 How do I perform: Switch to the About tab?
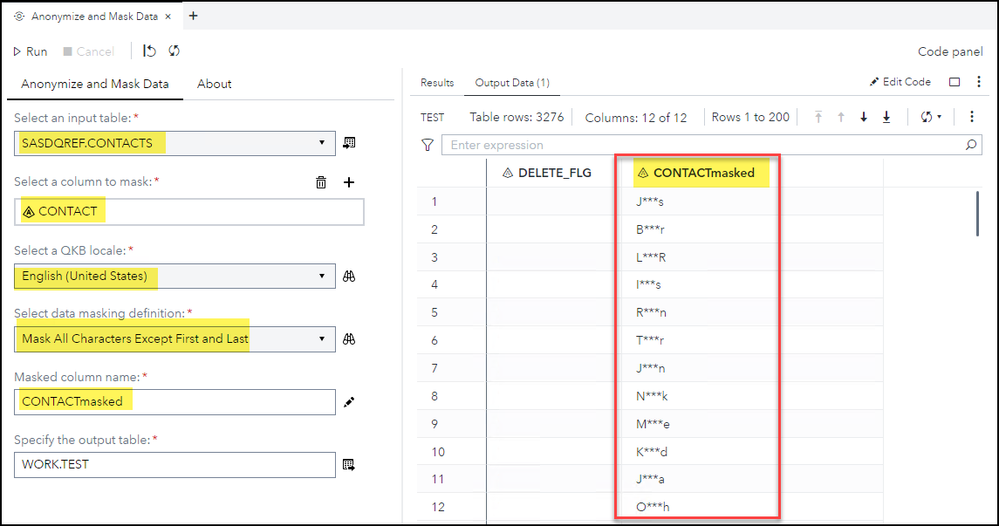click(214, 84)
